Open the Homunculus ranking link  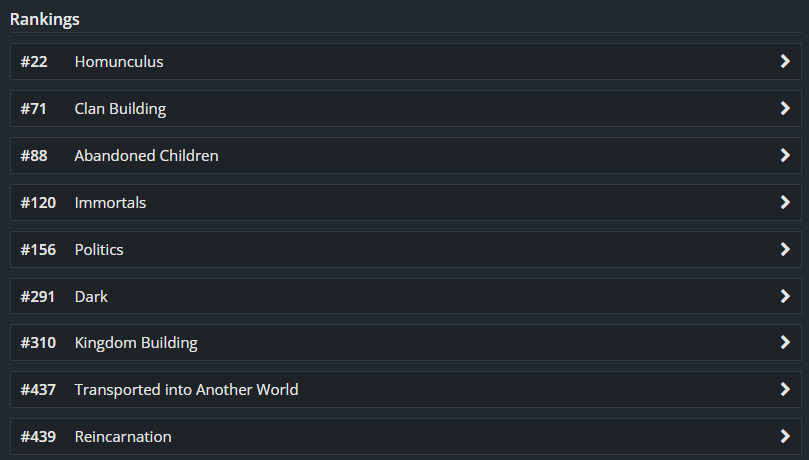[119, 62]
